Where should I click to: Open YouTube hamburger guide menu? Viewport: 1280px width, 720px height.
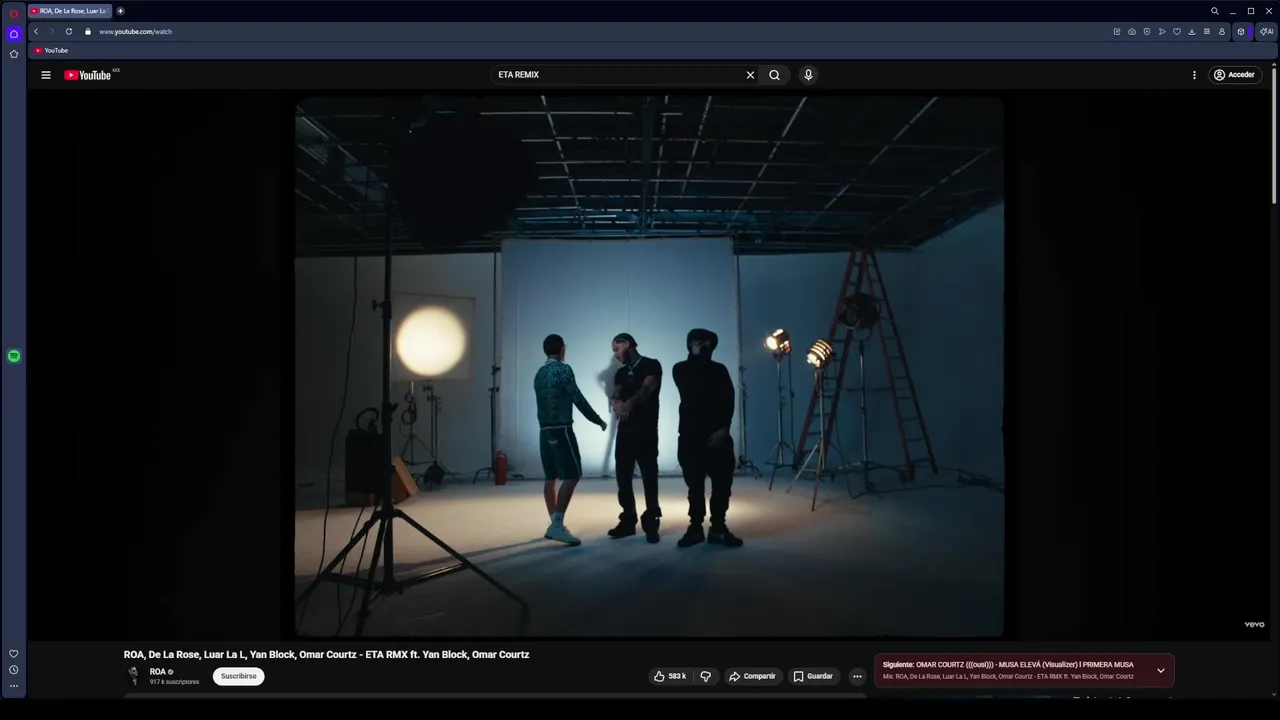click(46, 75)
